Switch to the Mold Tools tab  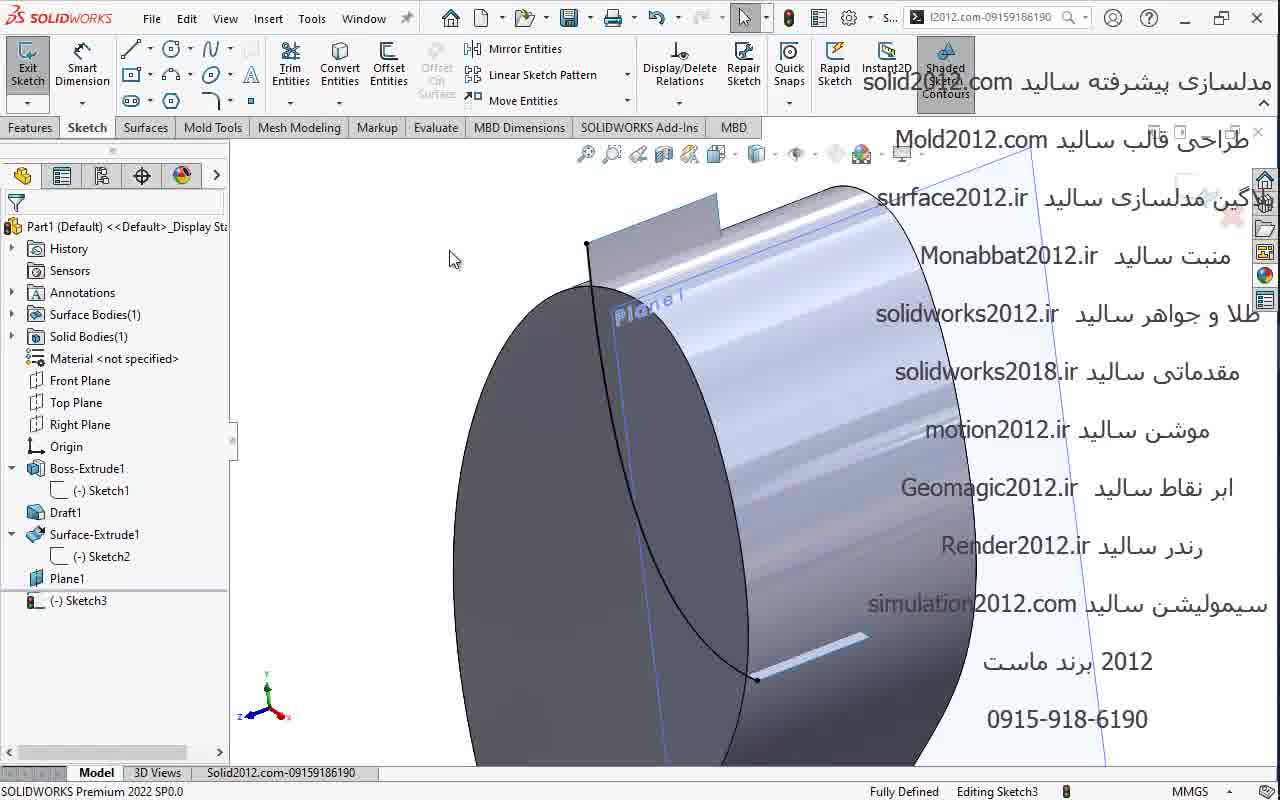pos(213,127)
